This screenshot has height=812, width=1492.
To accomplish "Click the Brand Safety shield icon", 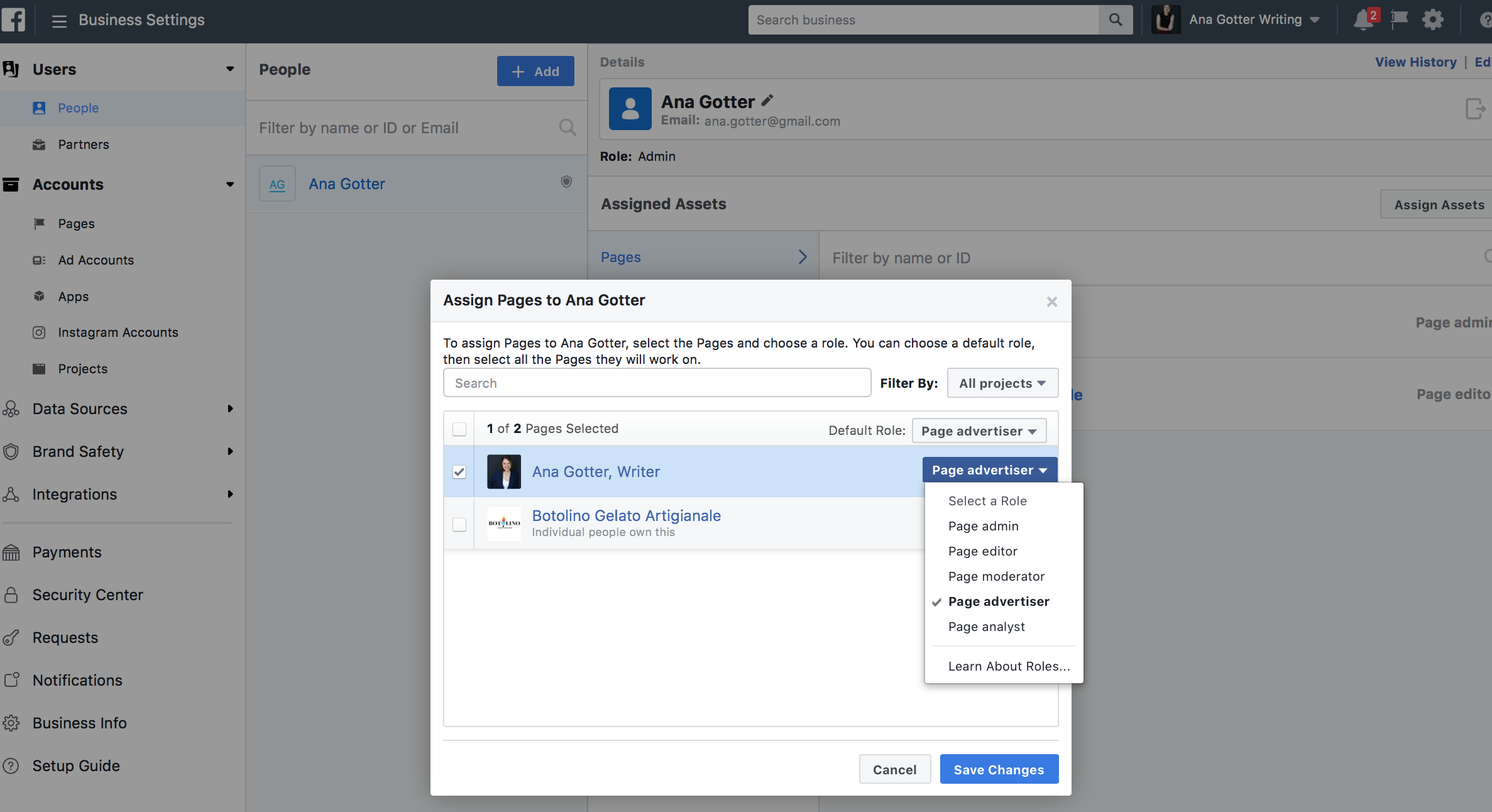I will pyautogui.click(x=11, y=451).
